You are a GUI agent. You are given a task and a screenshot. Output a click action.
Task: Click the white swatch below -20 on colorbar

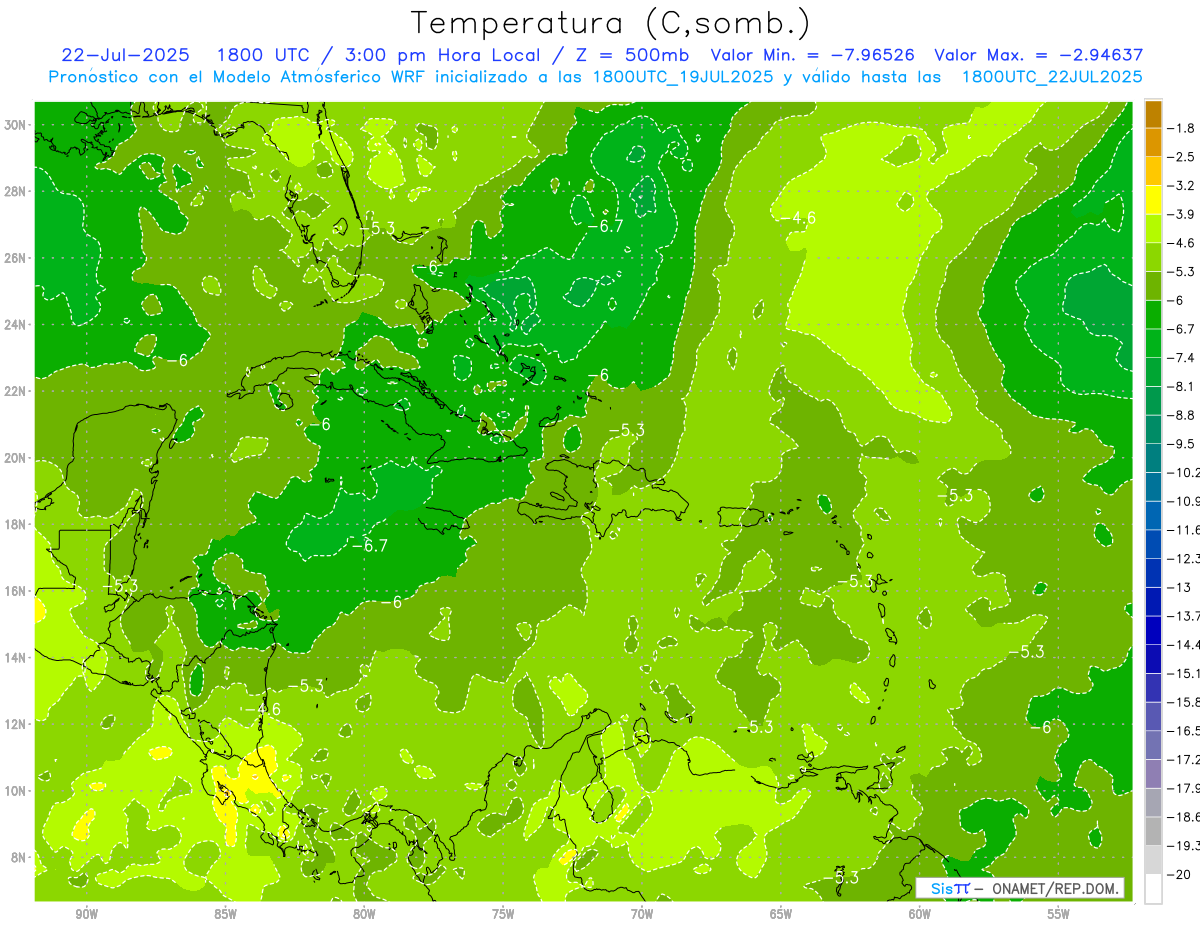1153,889
